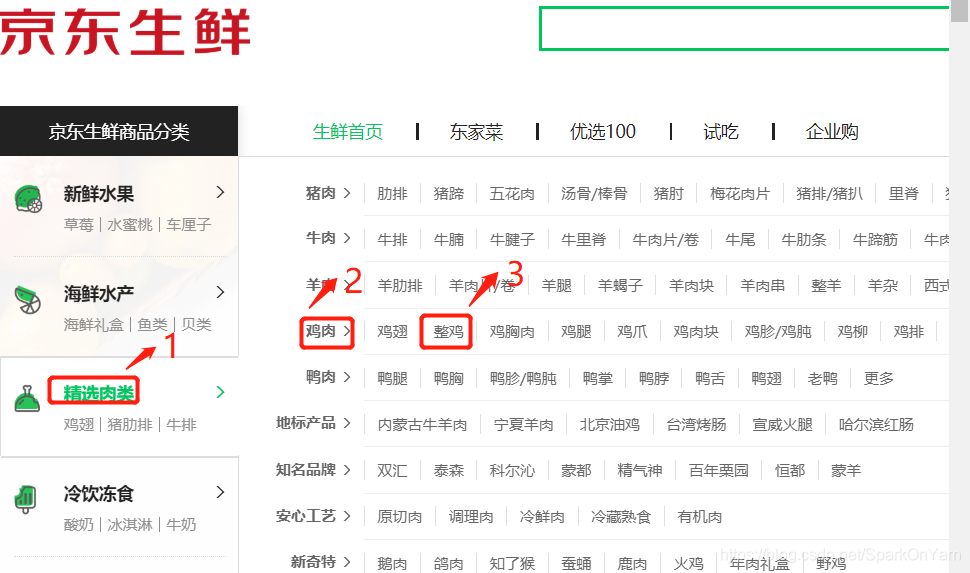
Task: Switch to the 生鲜首页 tab
Action: pos(348,131)
